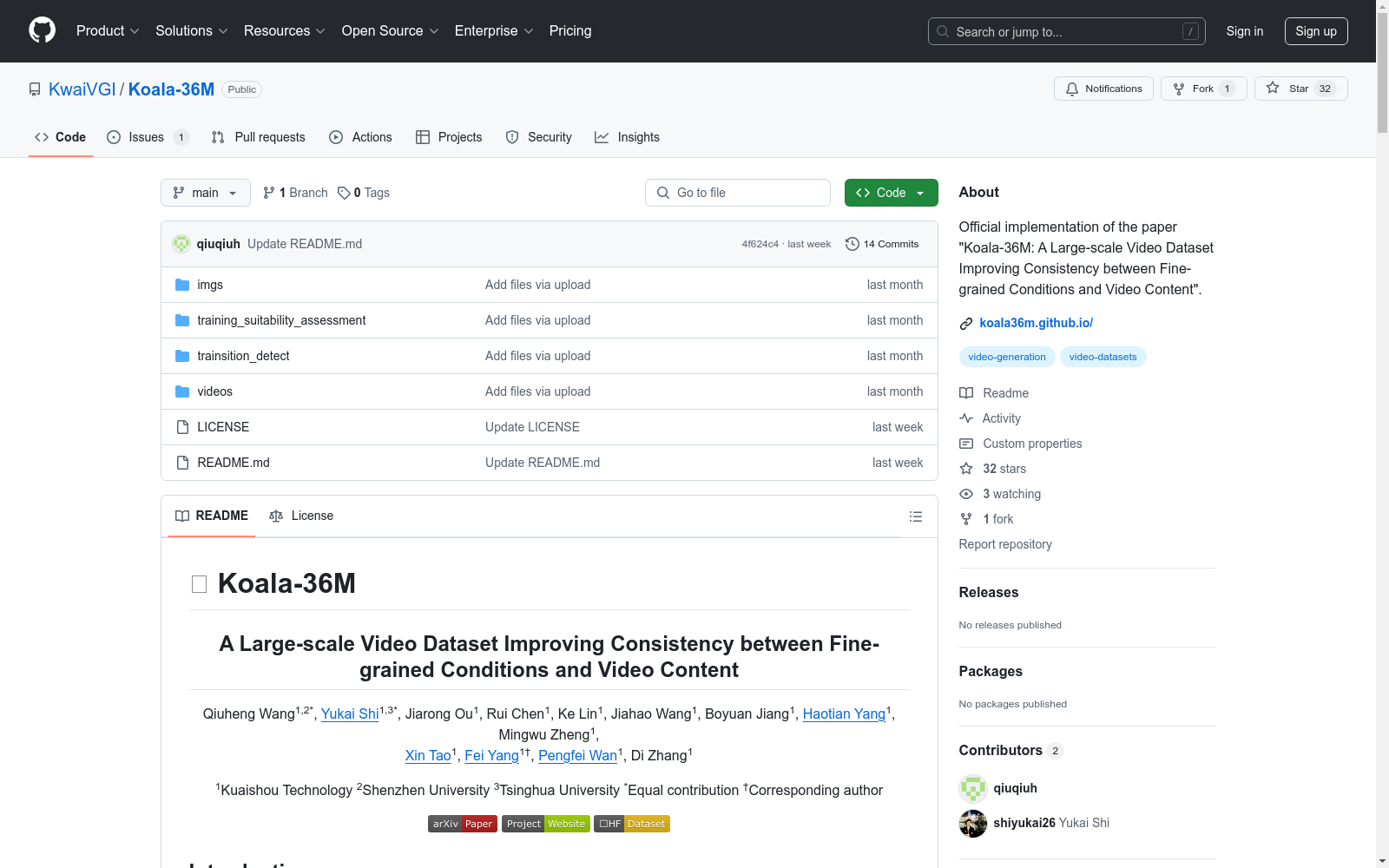
Task: Open the videos folder
Action: (x=214, y=391)
